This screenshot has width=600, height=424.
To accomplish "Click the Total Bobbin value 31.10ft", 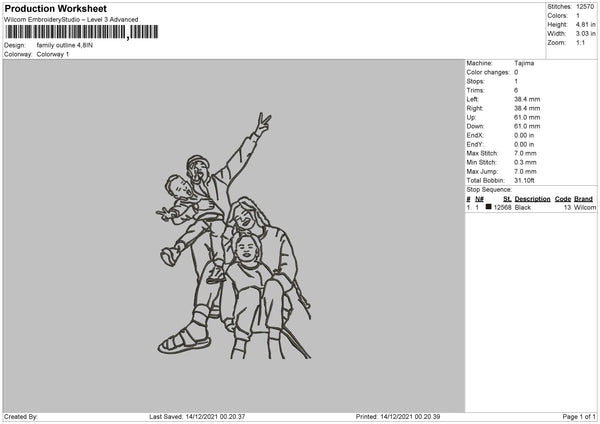I will pos(524,180).
